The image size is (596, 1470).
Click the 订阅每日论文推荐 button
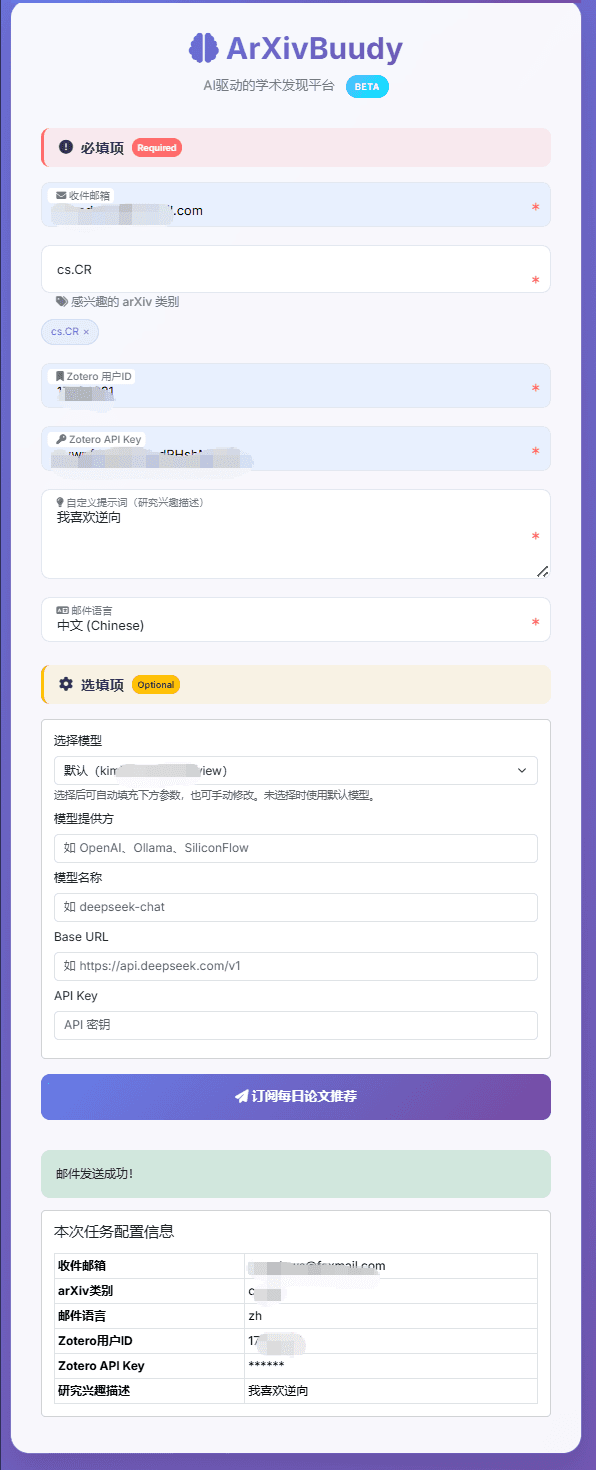click(296, 1097)
